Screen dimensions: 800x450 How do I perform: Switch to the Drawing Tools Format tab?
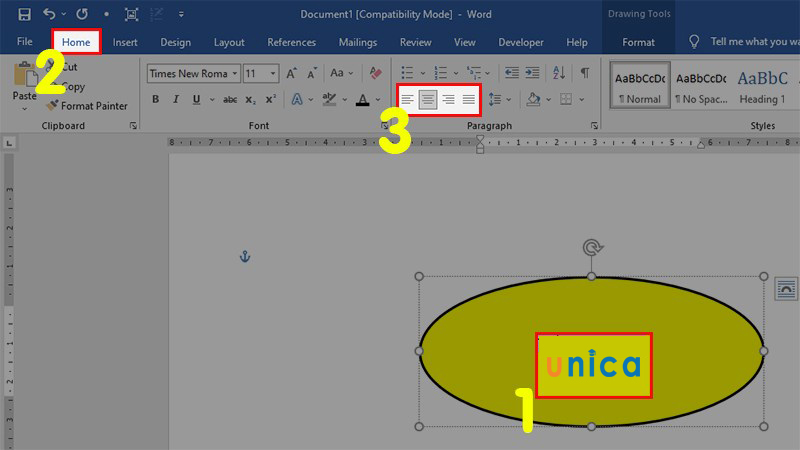click(638, 42)
